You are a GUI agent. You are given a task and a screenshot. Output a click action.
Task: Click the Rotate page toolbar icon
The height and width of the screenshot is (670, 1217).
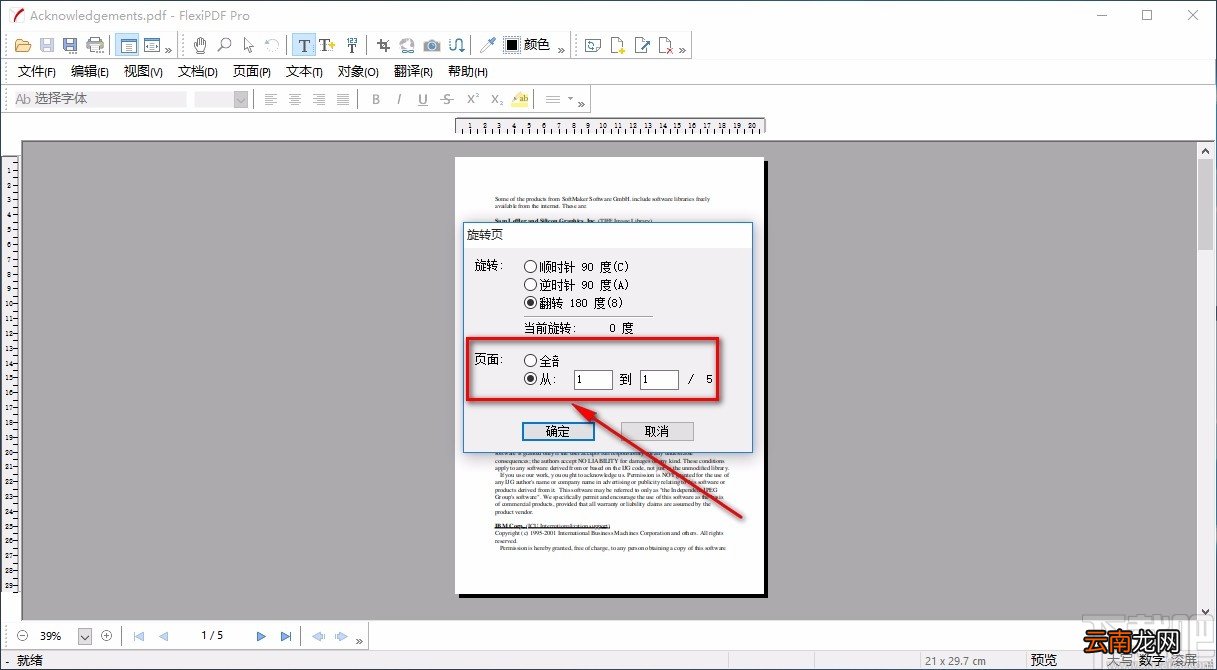coord(594,45)
